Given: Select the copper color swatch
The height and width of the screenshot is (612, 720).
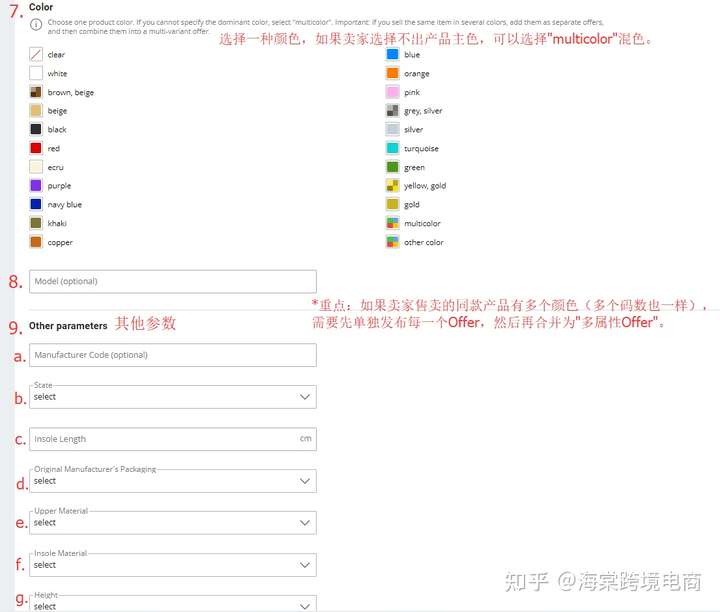Looking at the screenshot, I should 36,242.
